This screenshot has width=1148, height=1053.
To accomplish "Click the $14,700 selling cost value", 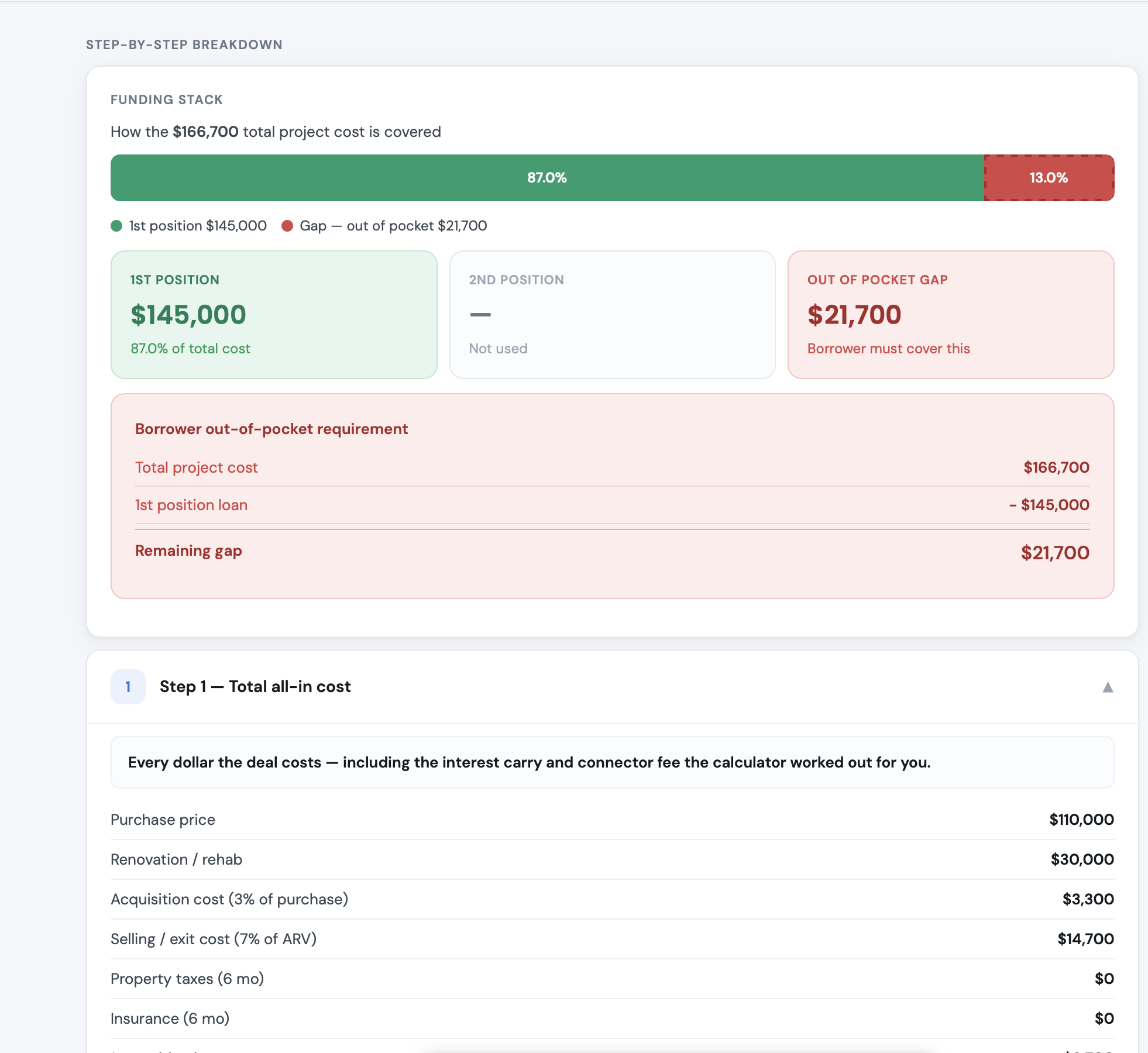I will tap(1085, 939).
